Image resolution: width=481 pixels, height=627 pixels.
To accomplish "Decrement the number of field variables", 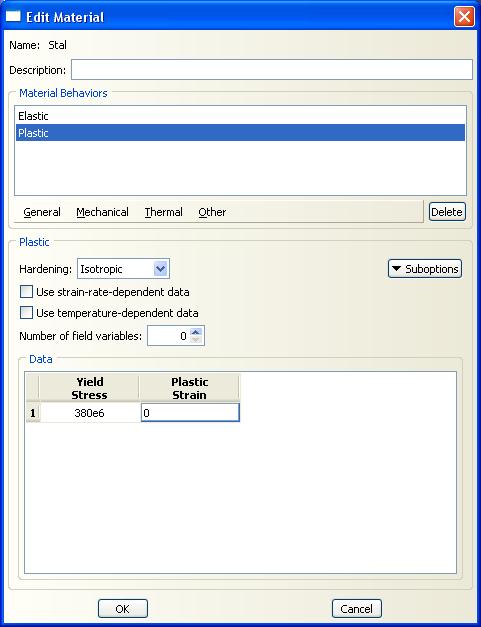I will [196, 340].
